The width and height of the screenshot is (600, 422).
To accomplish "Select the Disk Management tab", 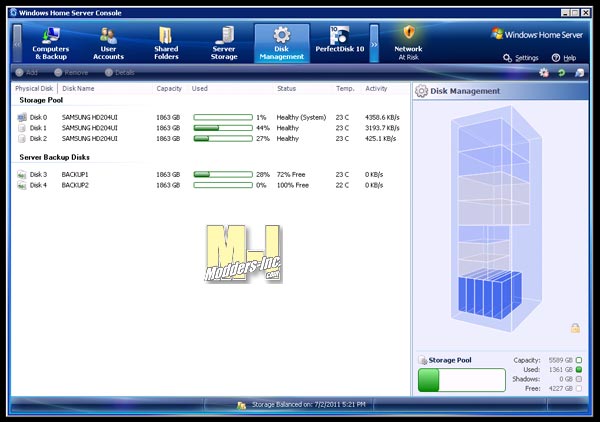I will (282, 43).
